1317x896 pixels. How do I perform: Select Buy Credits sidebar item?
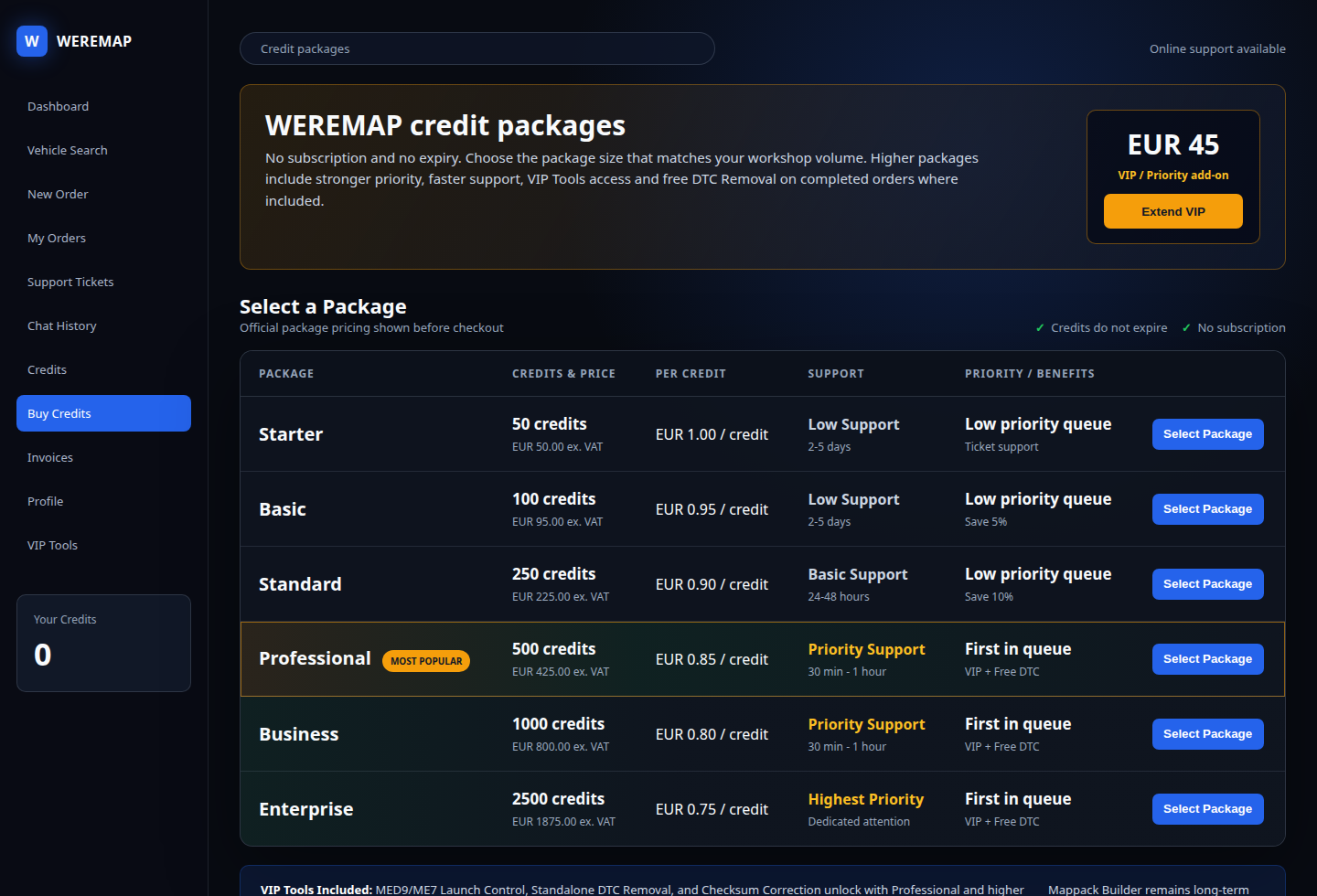(103, 413)
